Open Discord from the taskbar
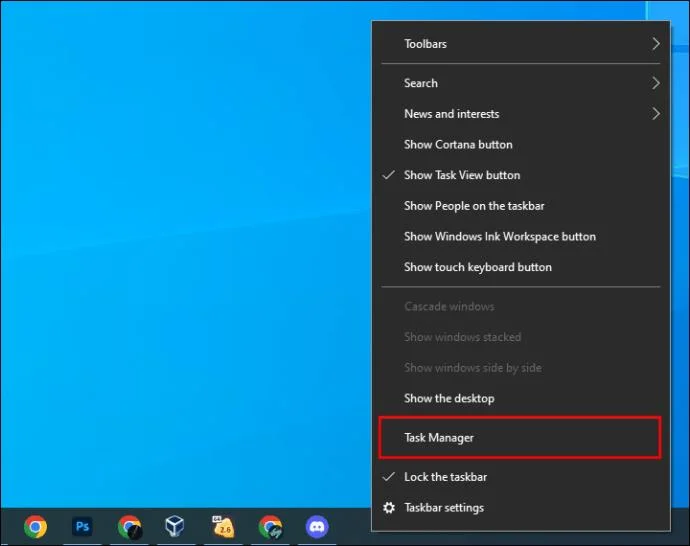The width and height of the screenshot is (690, 546). click(x=317, y=527)
